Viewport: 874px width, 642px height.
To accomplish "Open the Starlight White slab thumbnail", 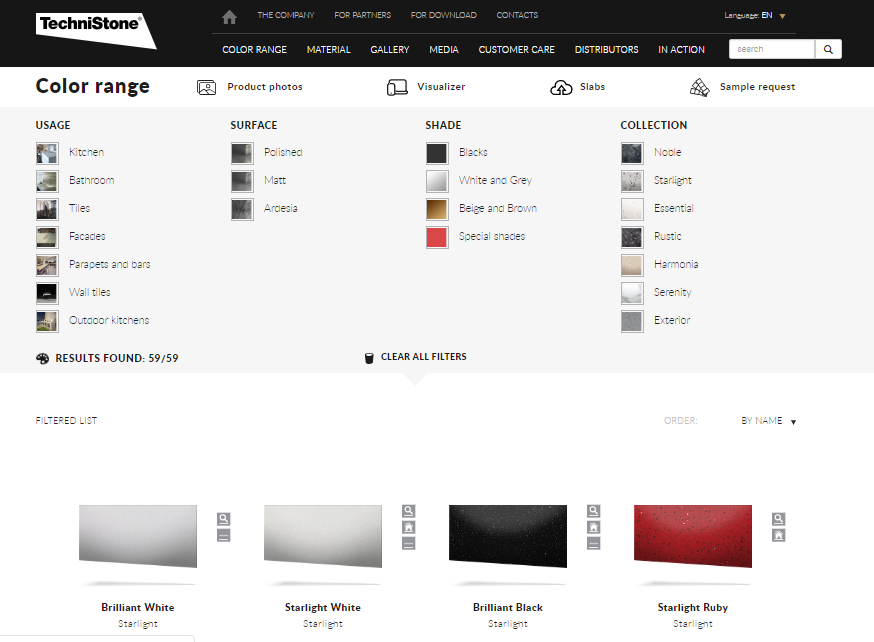I will (323, 536).
